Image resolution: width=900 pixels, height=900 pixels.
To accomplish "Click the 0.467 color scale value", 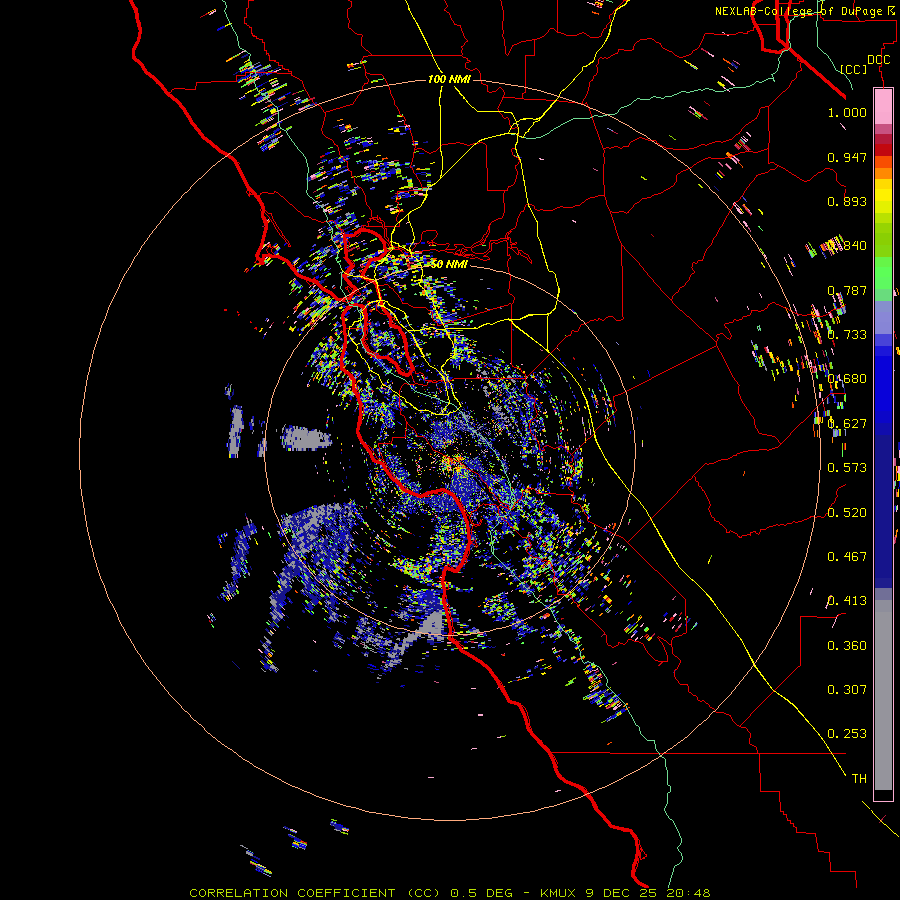I will (847, 557).
